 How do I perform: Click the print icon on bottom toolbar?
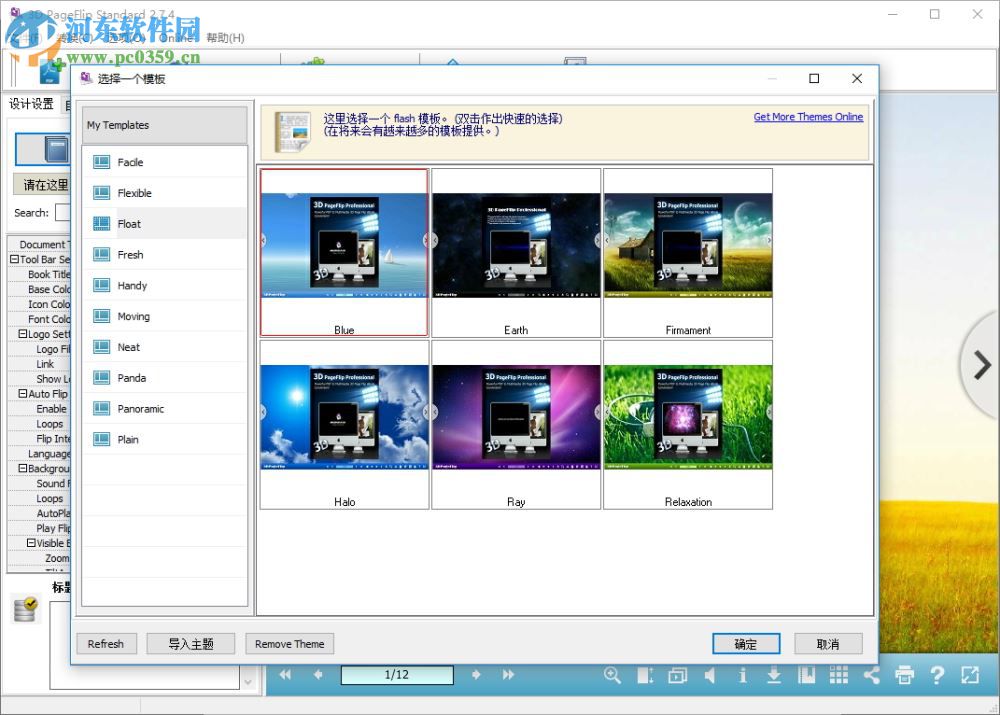(x=906, y=675)
